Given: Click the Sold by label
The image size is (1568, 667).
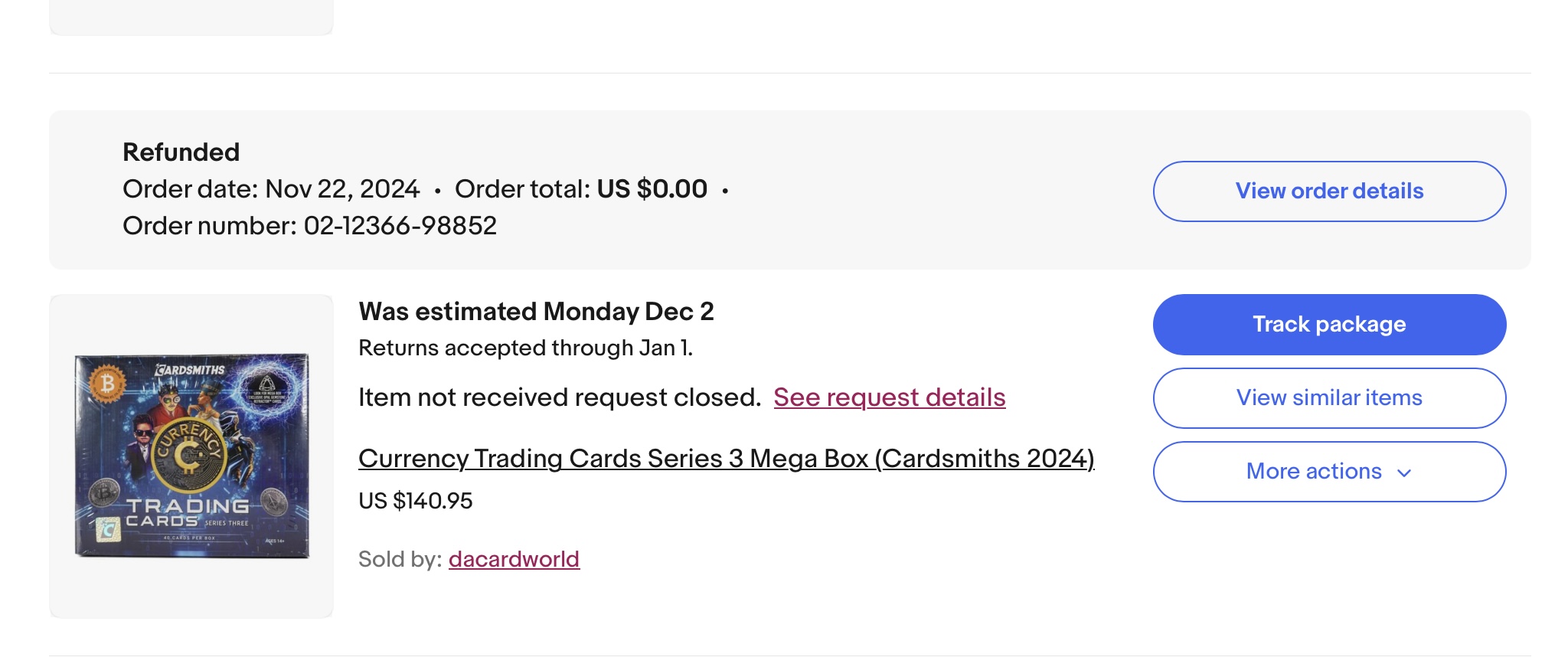Looking at the screenshot, I should (x=400, y=559).
